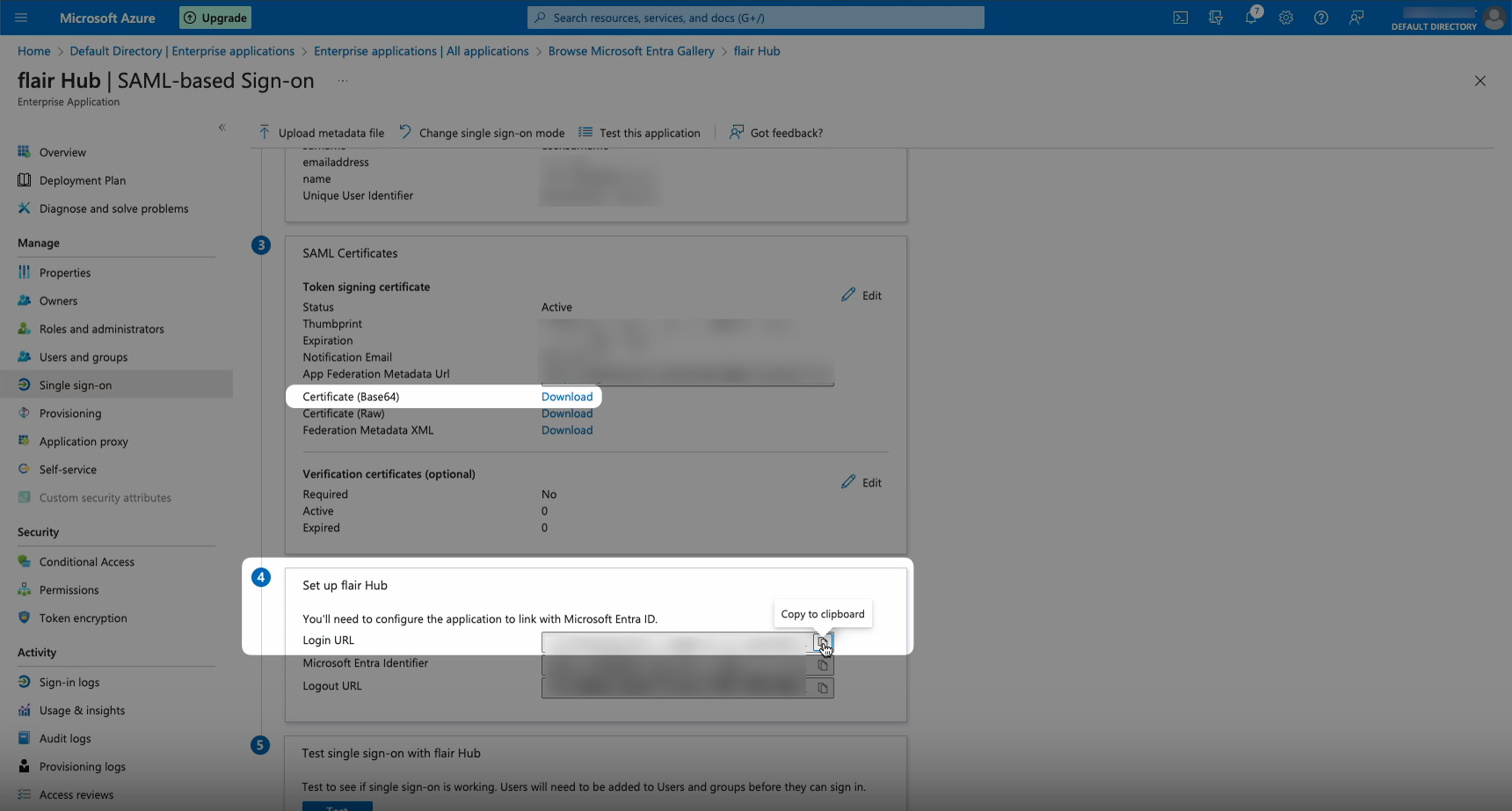Image resolution: width=1512 pixels, height=811 pixels.
Task: Download the Federation Metadata XML
Action: (x=567, y=430)
